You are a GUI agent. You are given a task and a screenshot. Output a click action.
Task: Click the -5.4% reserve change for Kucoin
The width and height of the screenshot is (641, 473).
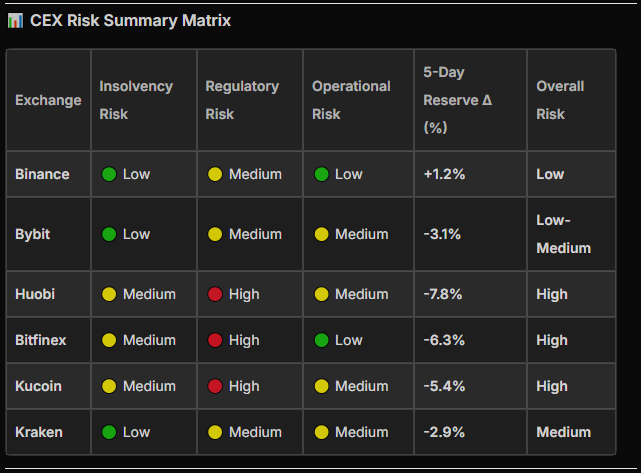tap(444, 386)
